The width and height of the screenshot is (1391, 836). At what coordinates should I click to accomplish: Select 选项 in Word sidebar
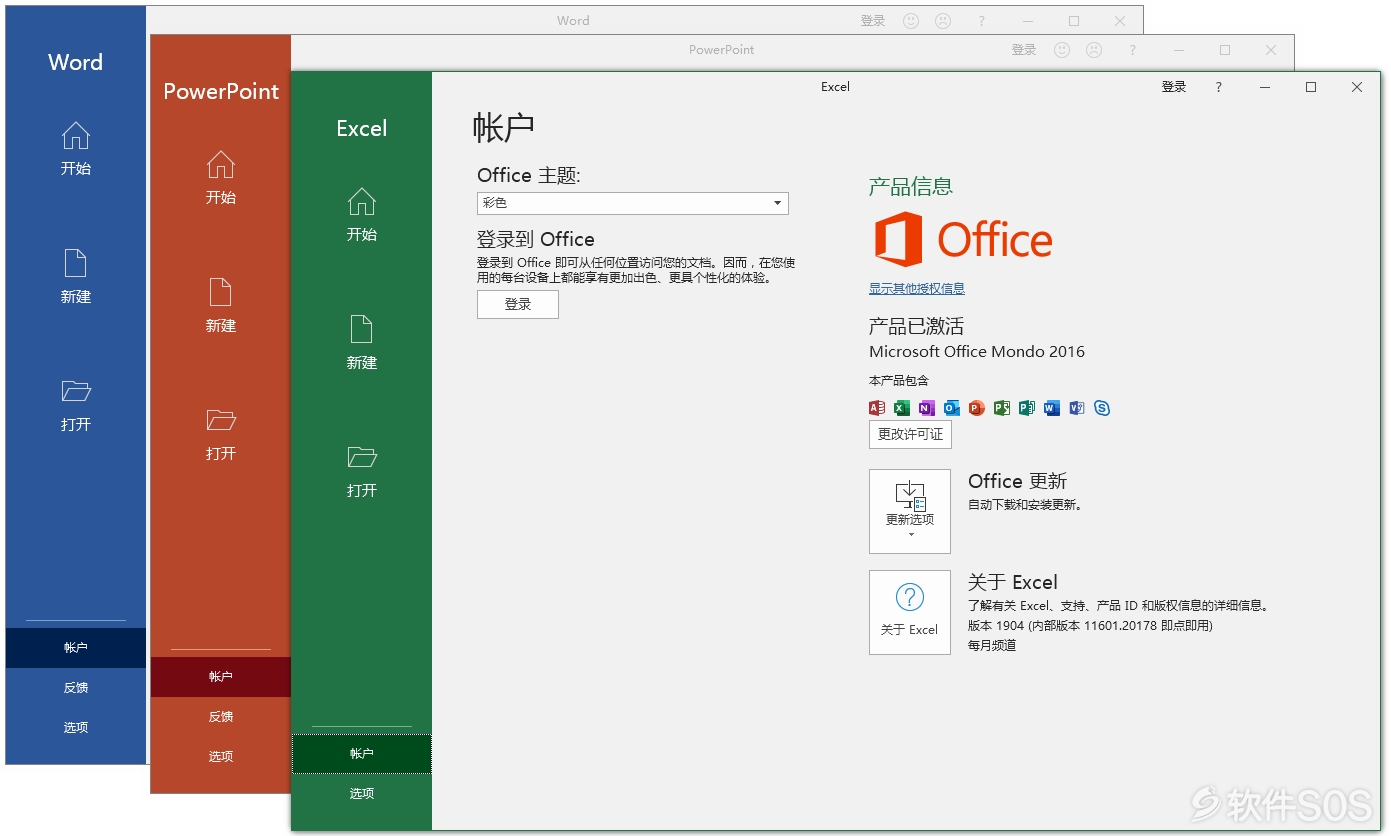76,728
